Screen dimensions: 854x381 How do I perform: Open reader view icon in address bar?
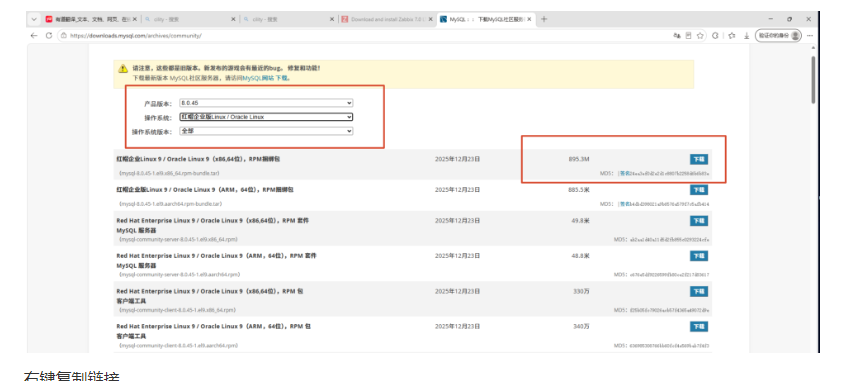click(x=688, y=35)
